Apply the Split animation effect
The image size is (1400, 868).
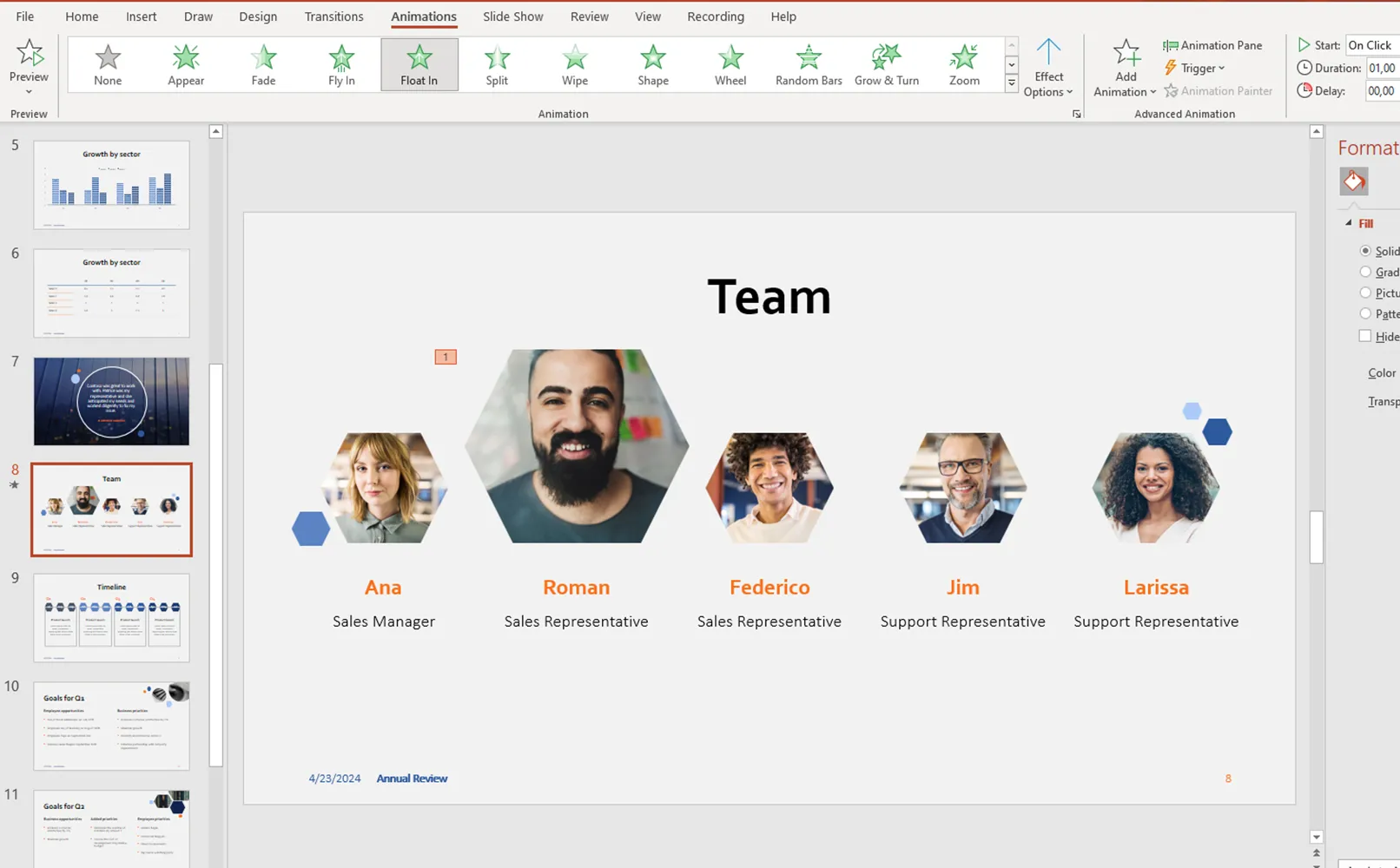497,65
